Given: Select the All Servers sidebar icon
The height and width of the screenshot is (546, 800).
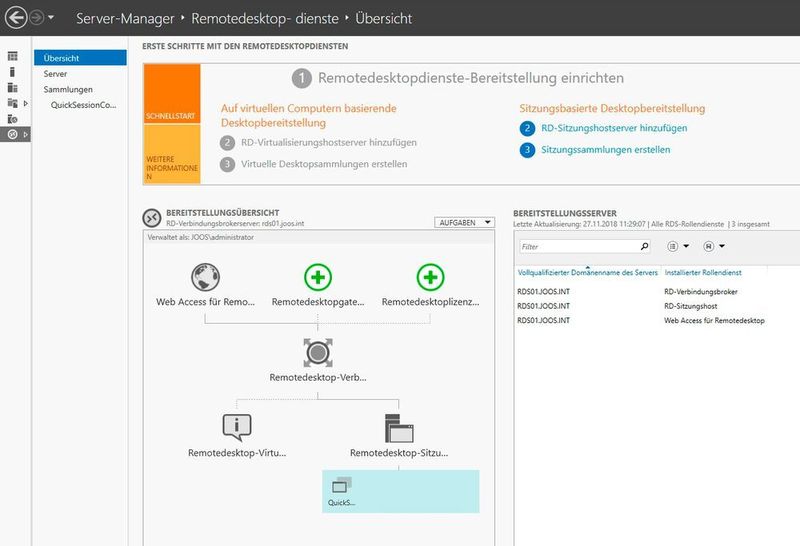Looking at the screenshot, I should pos(13,88).
